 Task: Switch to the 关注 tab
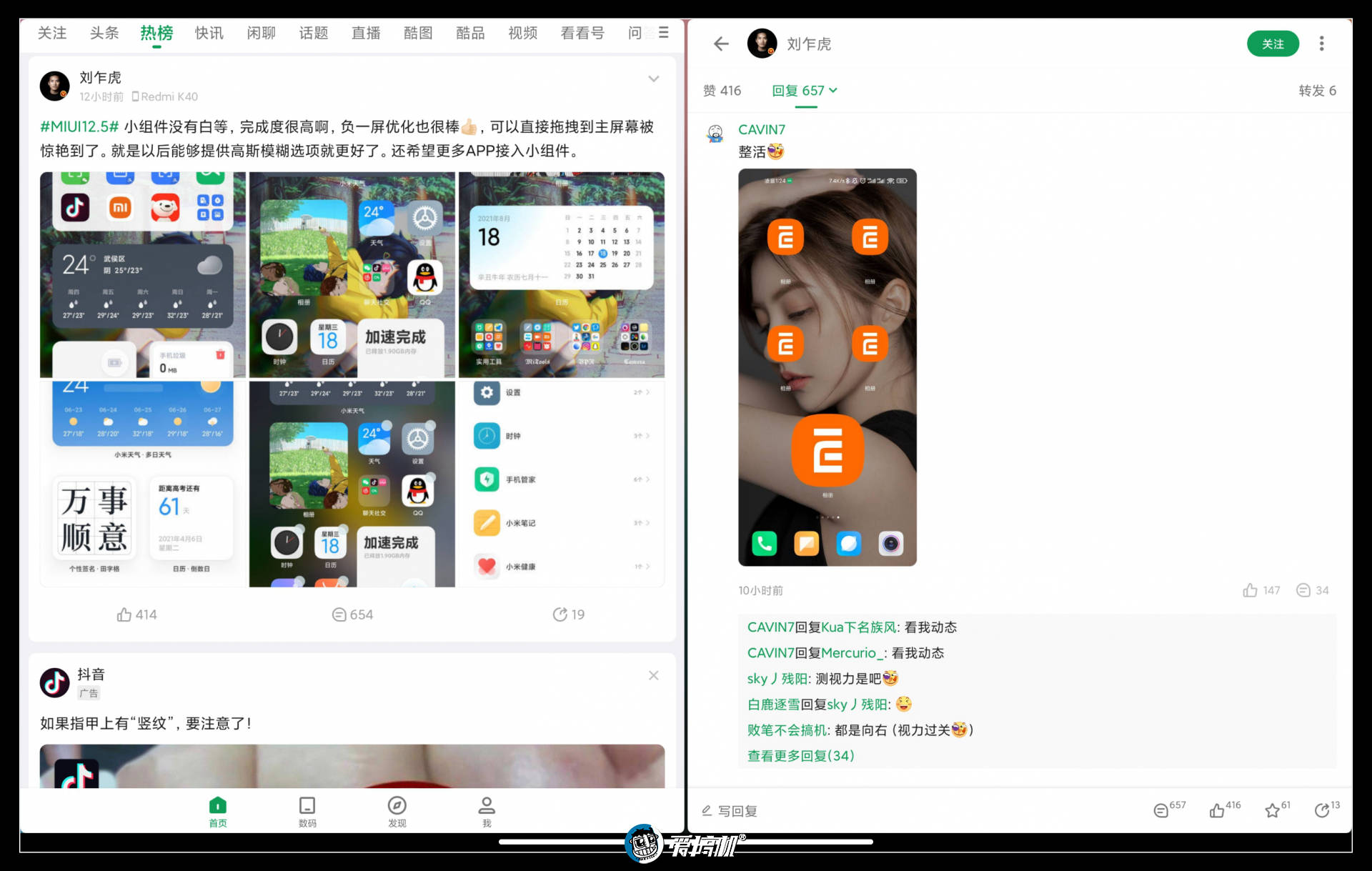[52, 33]
